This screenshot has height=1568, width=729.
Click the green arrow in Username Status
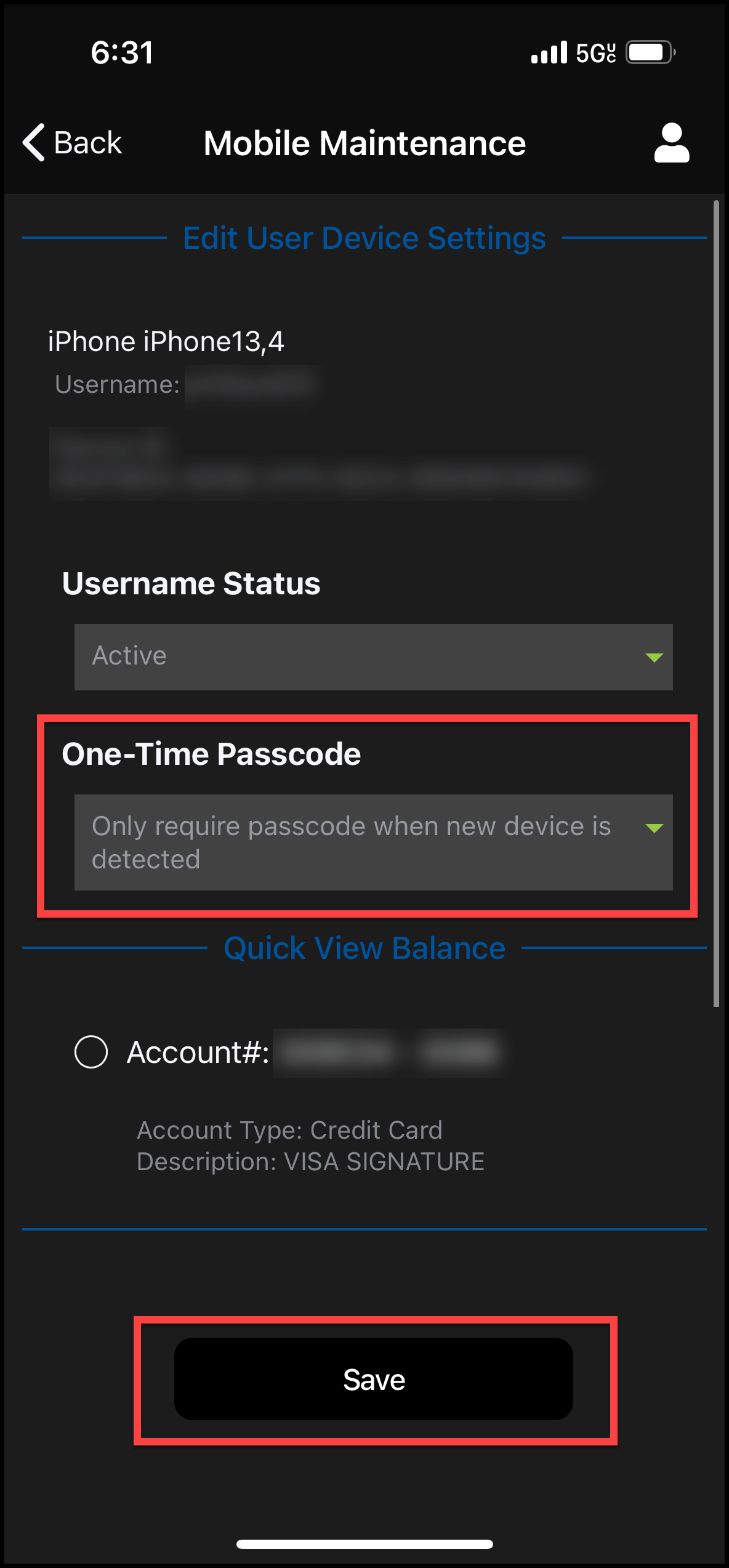tap(654, 658)
